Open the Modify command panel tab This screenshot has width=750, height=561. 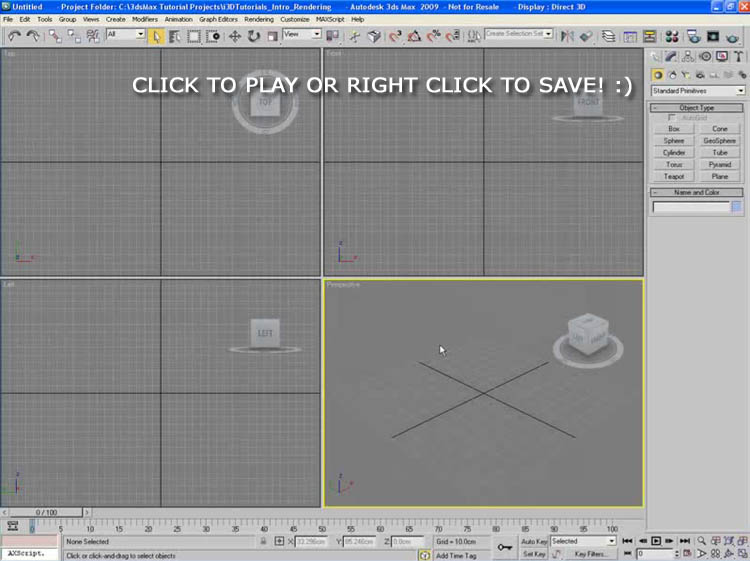pyautogui.click(x=672, y=57)
